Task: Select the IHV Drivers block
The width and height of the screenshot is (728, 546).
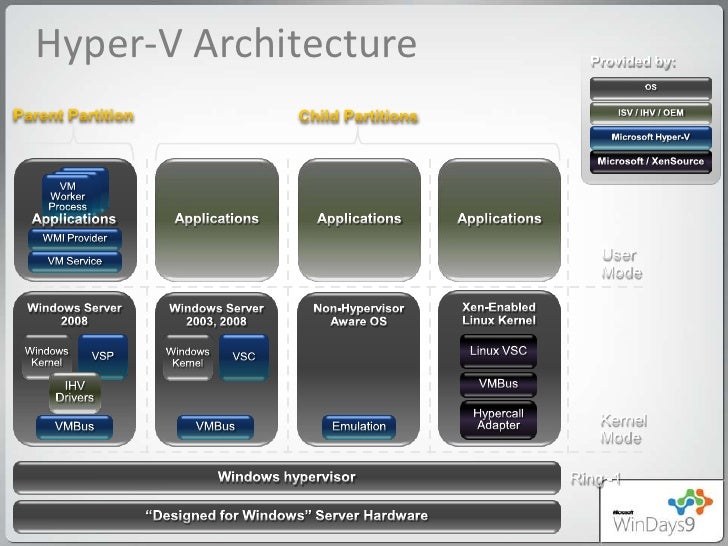Action: (x=75, y=392)
